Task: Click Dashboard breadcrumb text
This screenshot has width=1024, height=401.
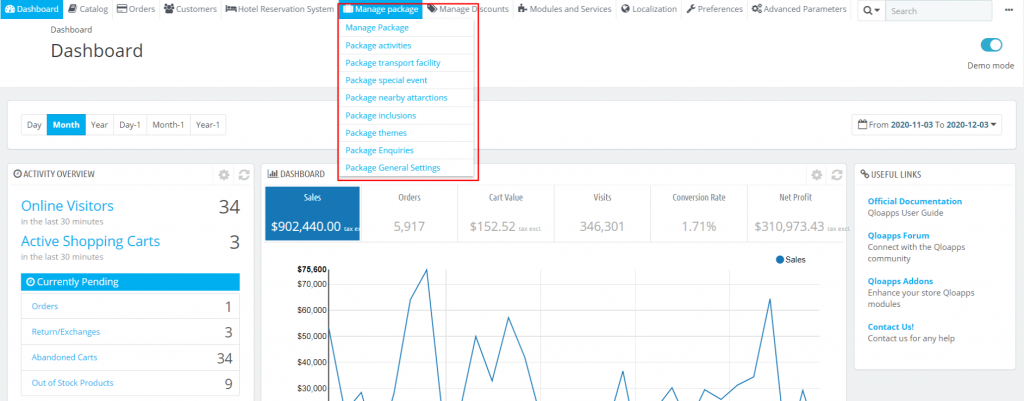Action: (71, 29)
